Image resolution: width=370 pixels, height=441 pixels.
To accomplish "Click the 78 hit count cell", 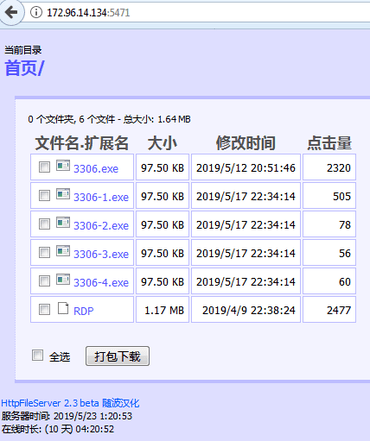I will (x=329, y=224).
